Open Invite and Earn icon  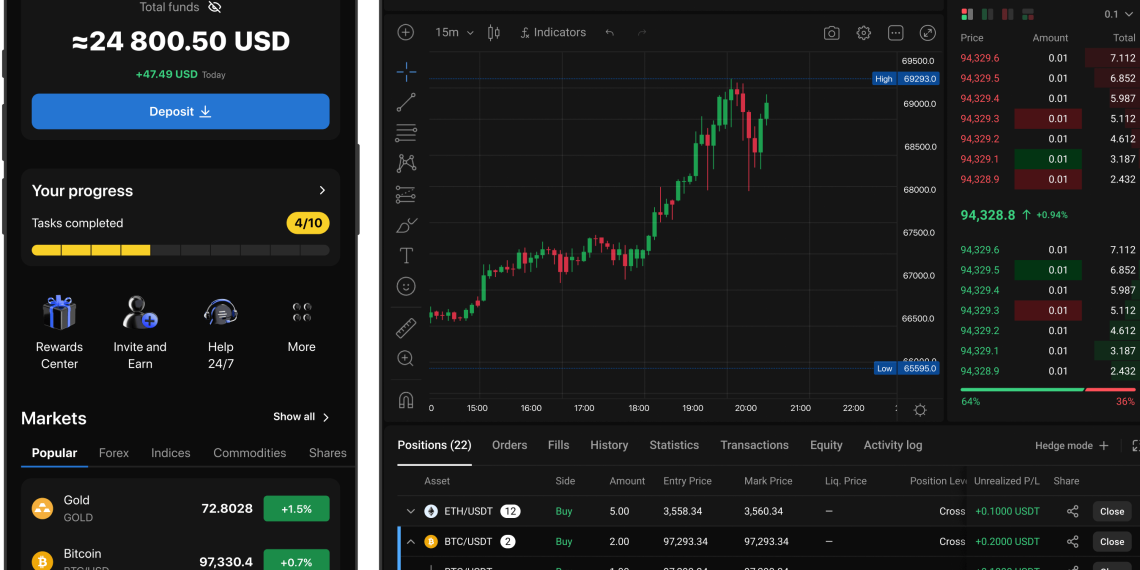pos(140,313)
